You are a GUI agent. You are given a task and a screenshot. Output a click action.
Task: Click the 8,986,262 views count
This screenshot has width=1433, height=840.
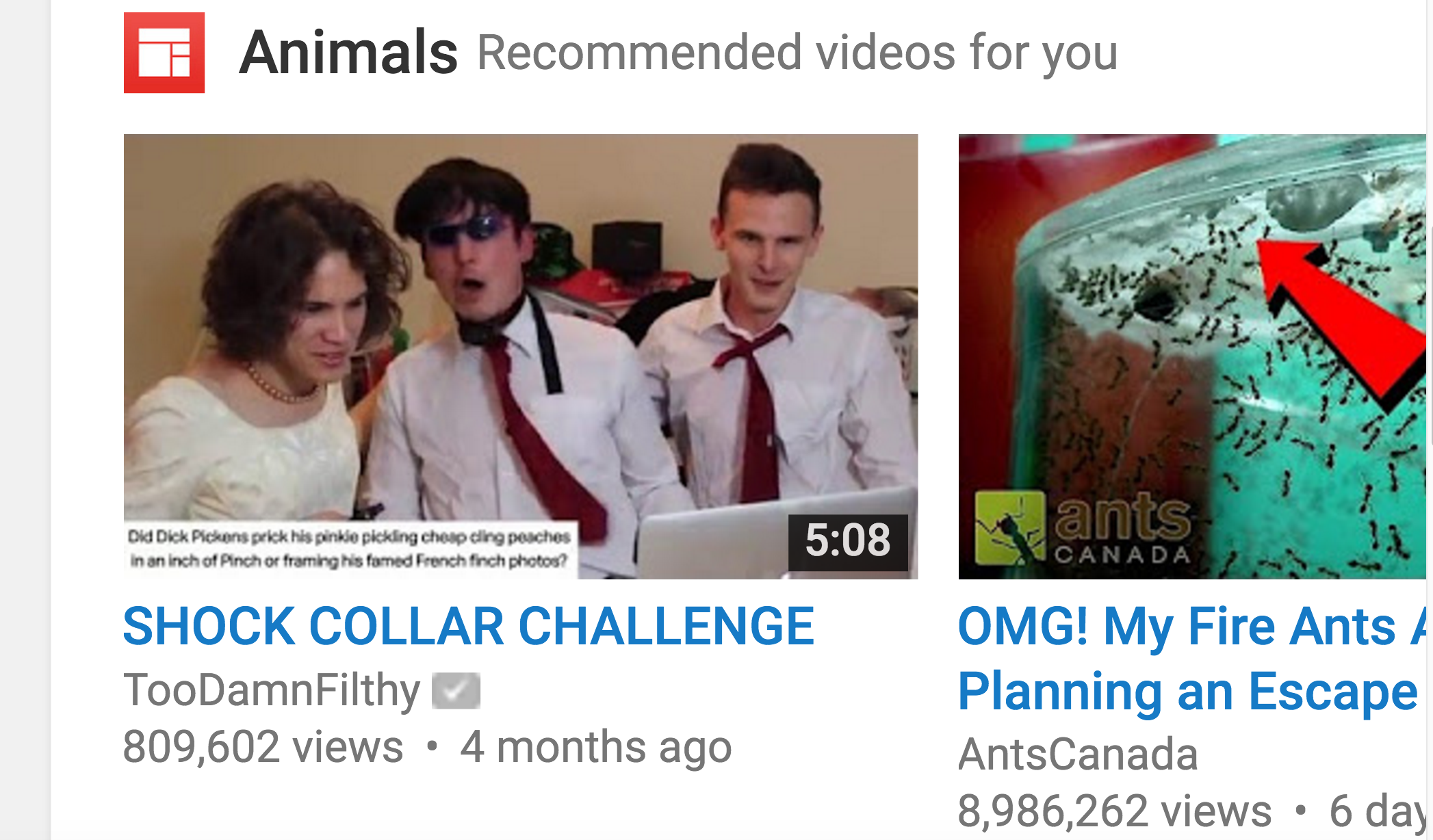[1115, 811]
